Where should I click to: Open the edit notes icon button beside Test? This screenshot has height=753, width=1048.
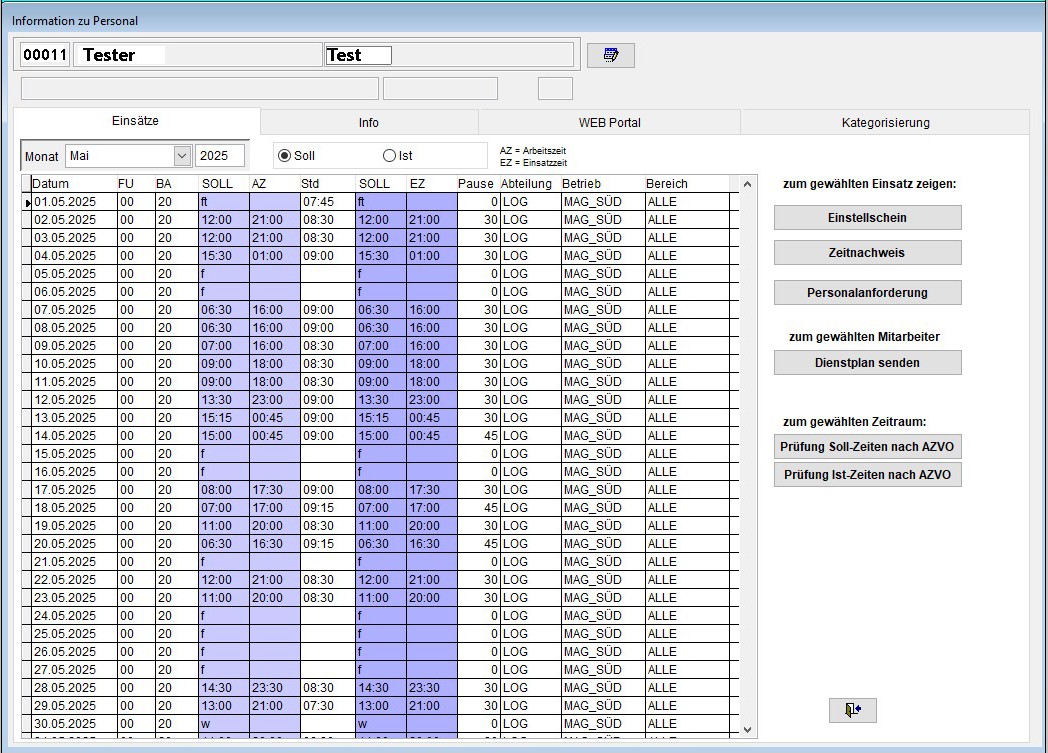coord(610,55)
